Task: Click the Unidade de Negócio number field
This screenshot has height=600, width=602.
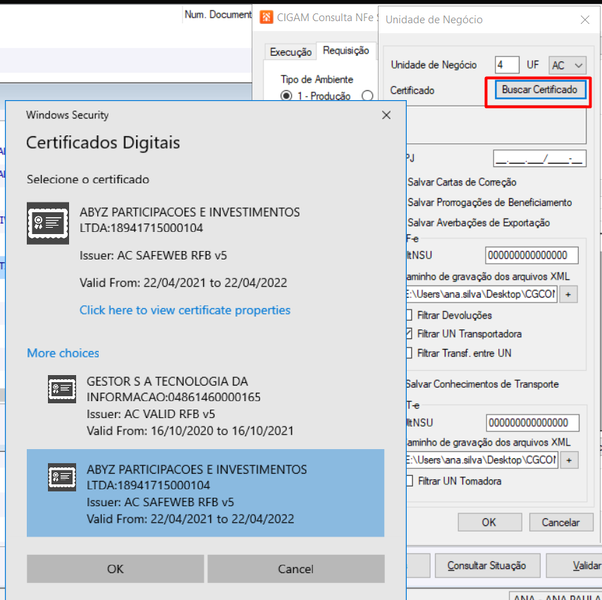Action: click(x=507, y=64)
